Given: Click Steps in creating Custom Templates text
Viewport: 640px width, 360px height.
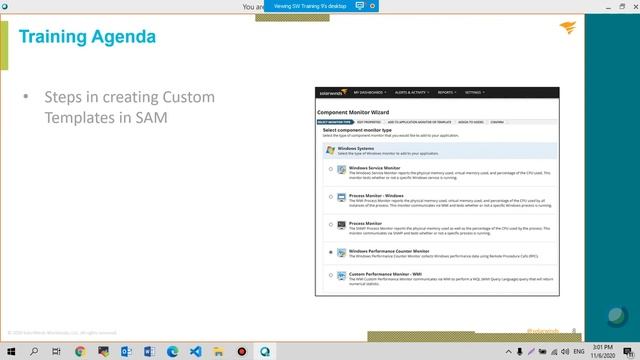Looking at the screenshot, I should point(129,107).
